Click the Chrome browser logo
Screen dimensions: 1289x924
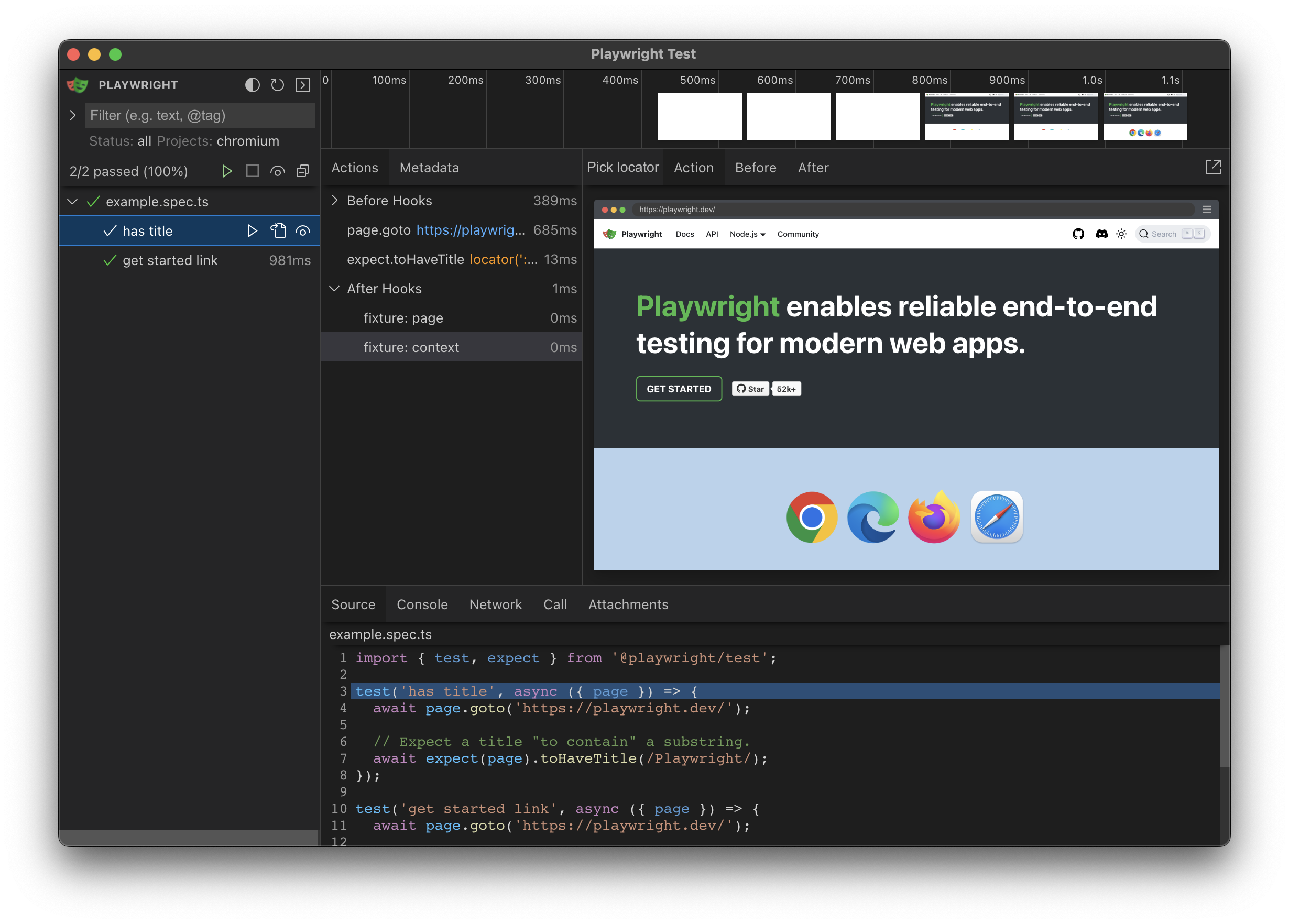click(812, 517)
